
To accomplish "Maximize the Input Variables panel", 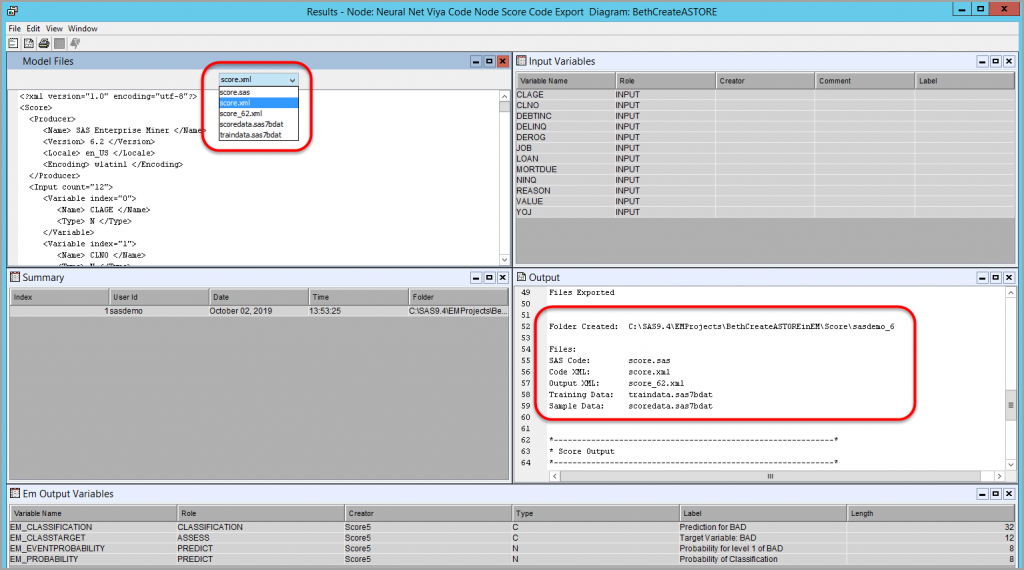I will point(995,61).
